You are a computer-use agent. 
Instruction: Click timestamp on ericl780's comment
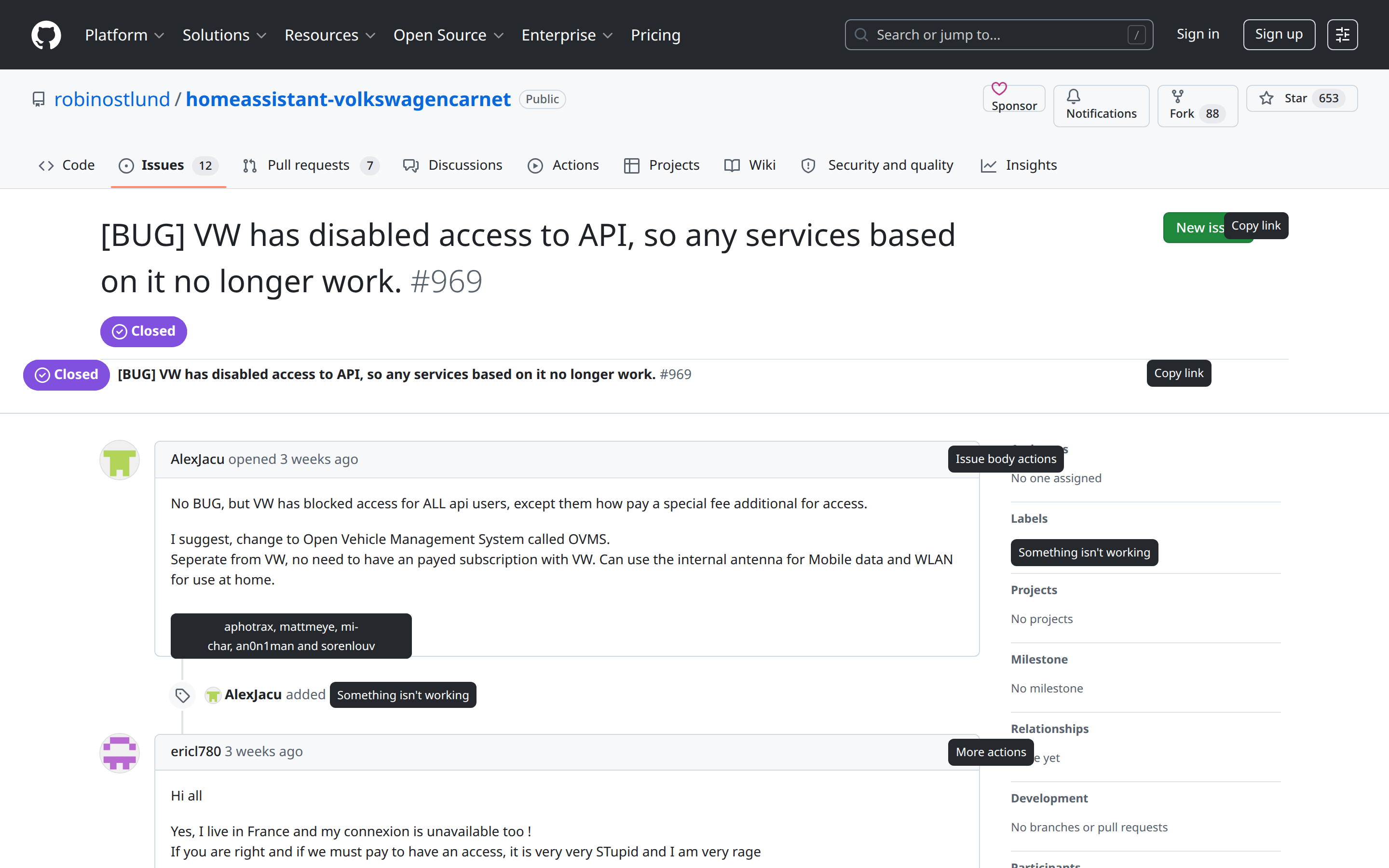(x=263, y=751)
